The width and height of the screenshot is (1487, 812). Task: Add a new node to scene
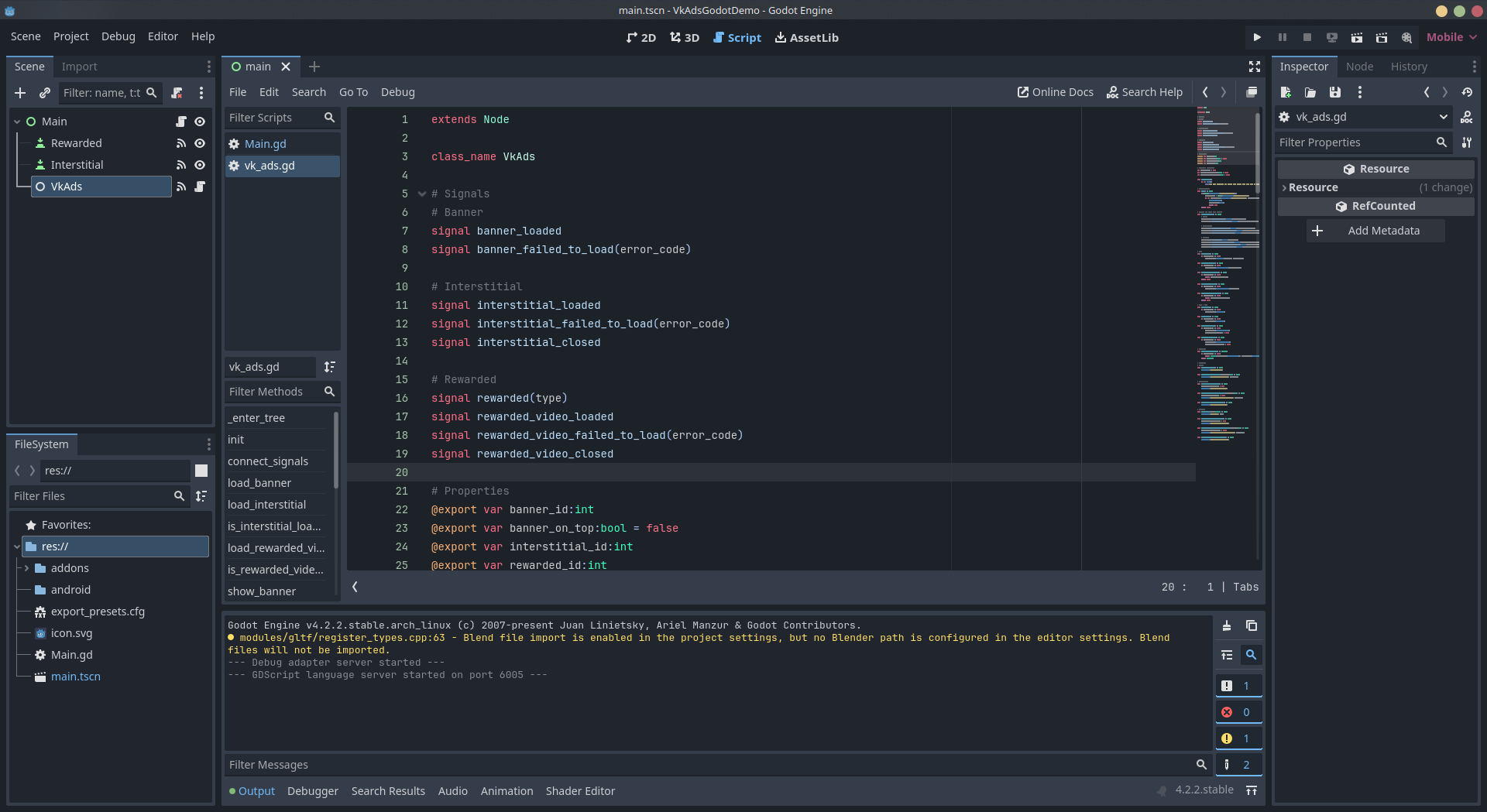[20, 93]
